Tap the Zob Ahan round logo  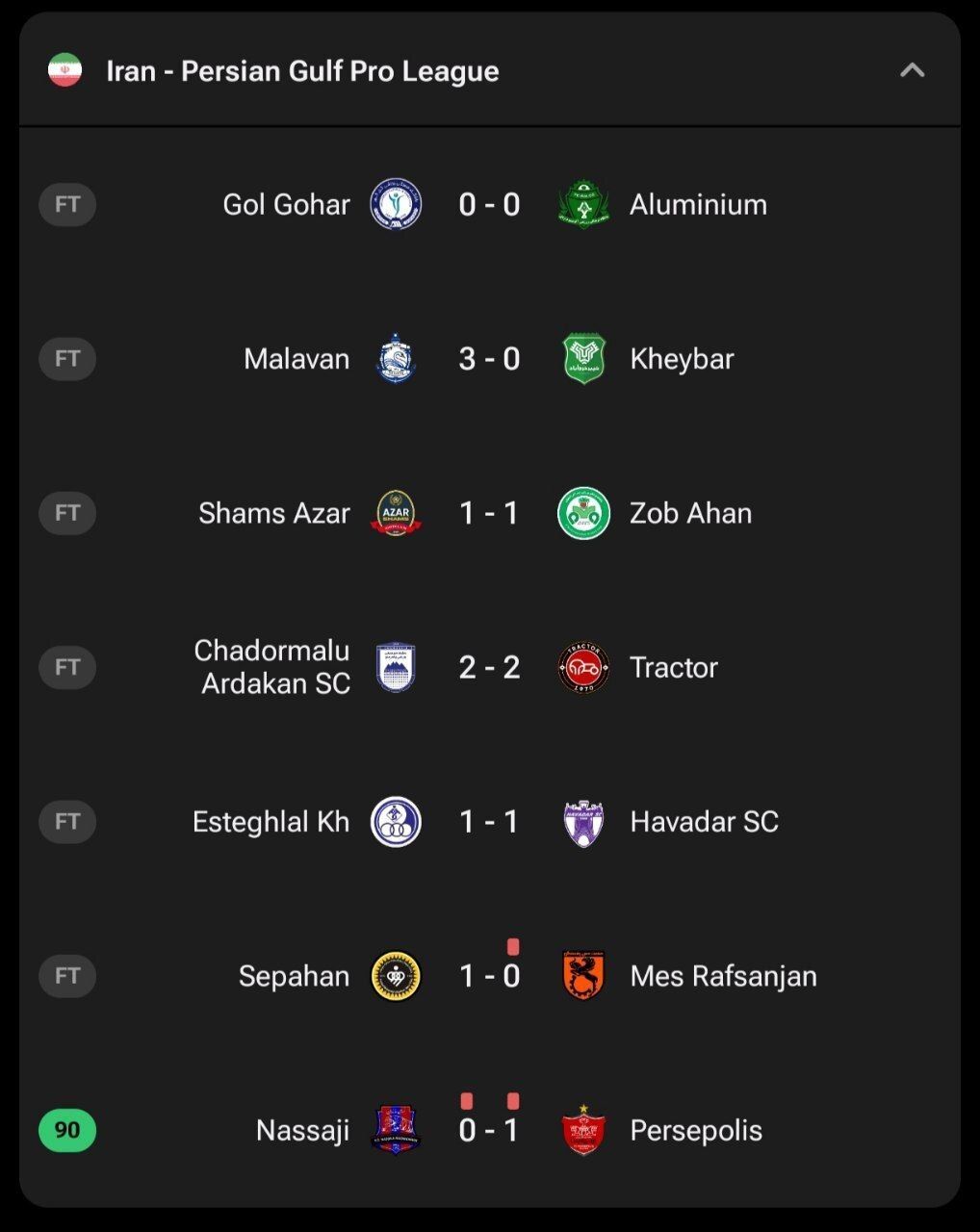tap(583, 513)
